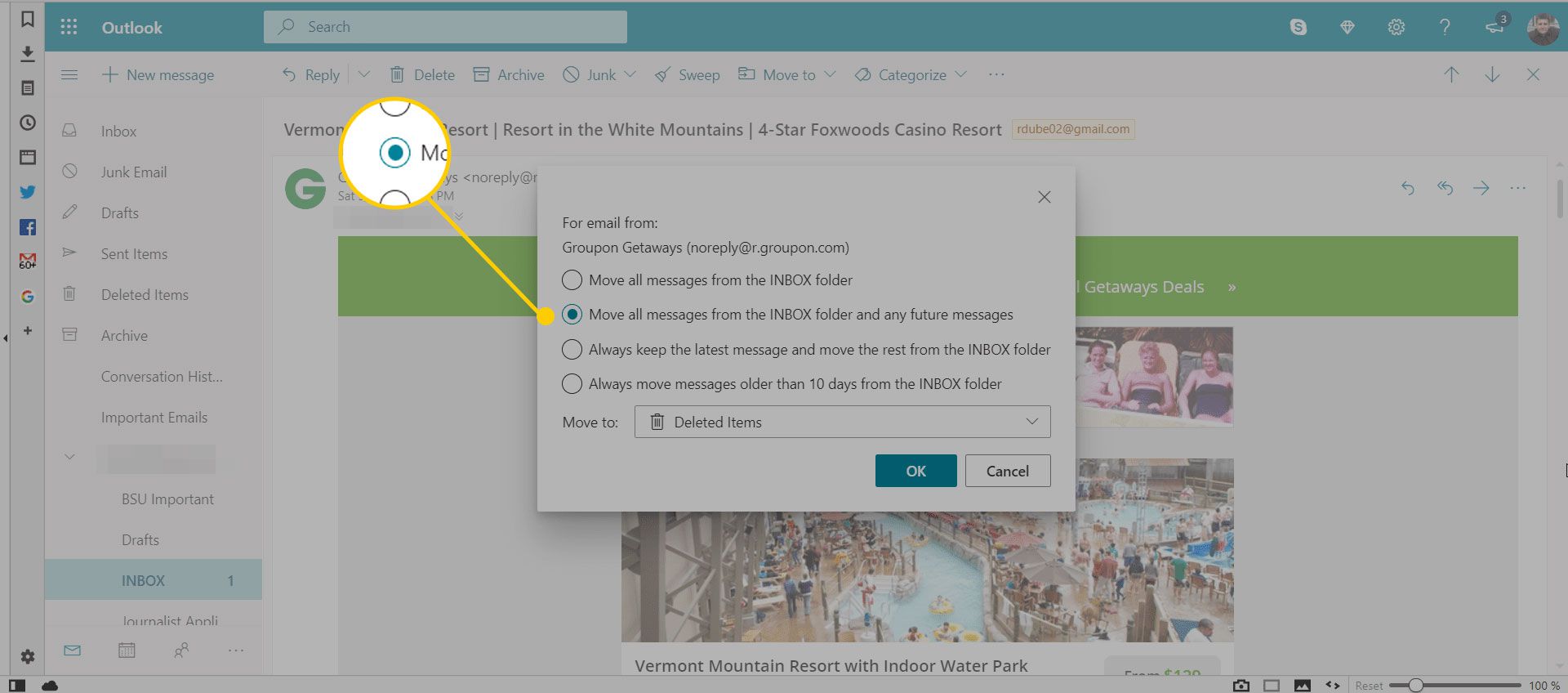
Task: Adjust the page zoom slider
Action: tap(1416, 685)
